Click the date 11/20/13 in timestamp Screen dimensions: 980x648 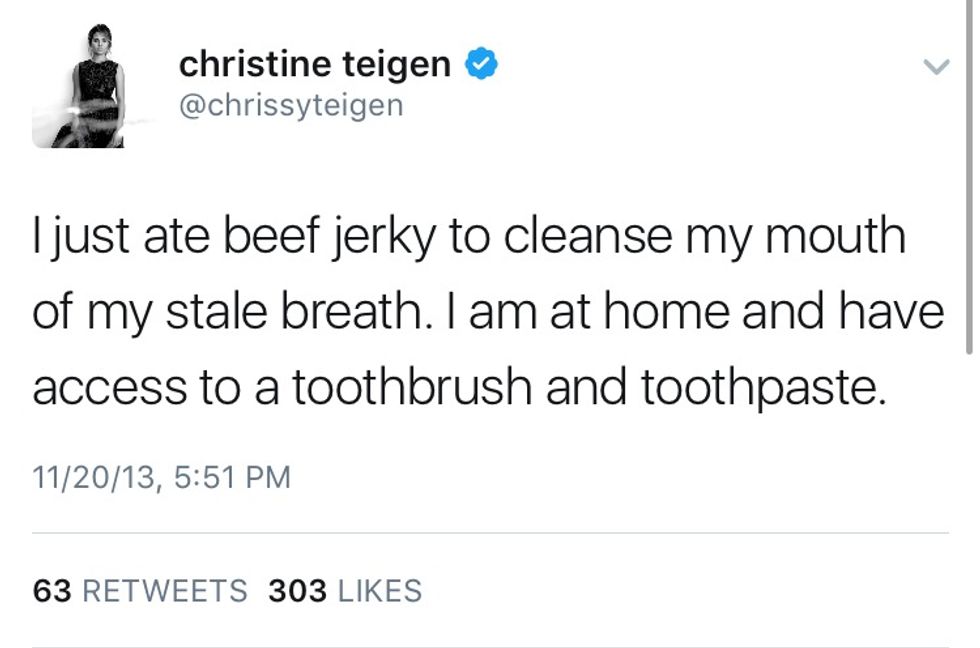coord(94,477)
